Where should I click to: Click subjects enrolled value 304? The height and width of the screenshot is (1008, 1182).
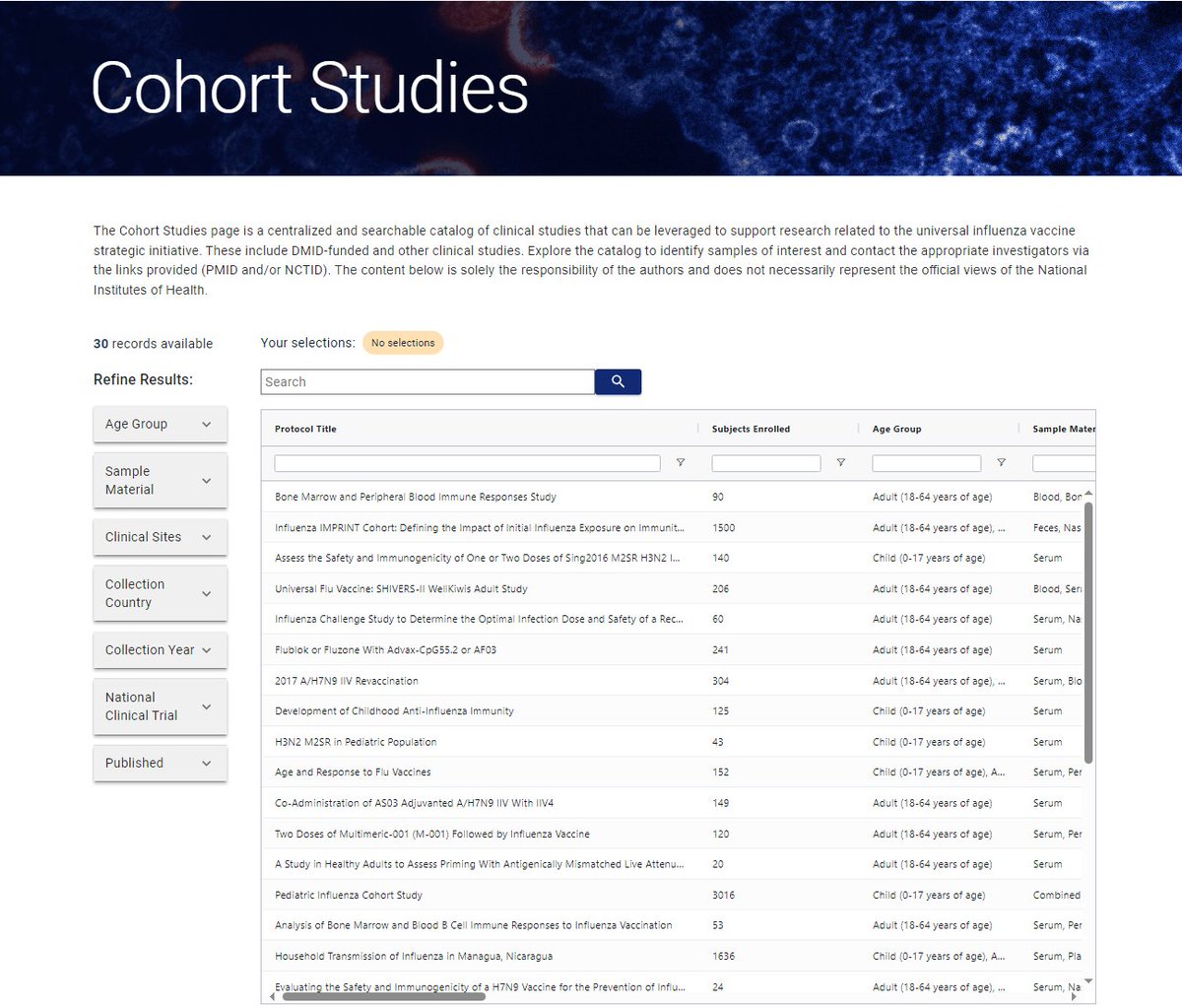720,680
